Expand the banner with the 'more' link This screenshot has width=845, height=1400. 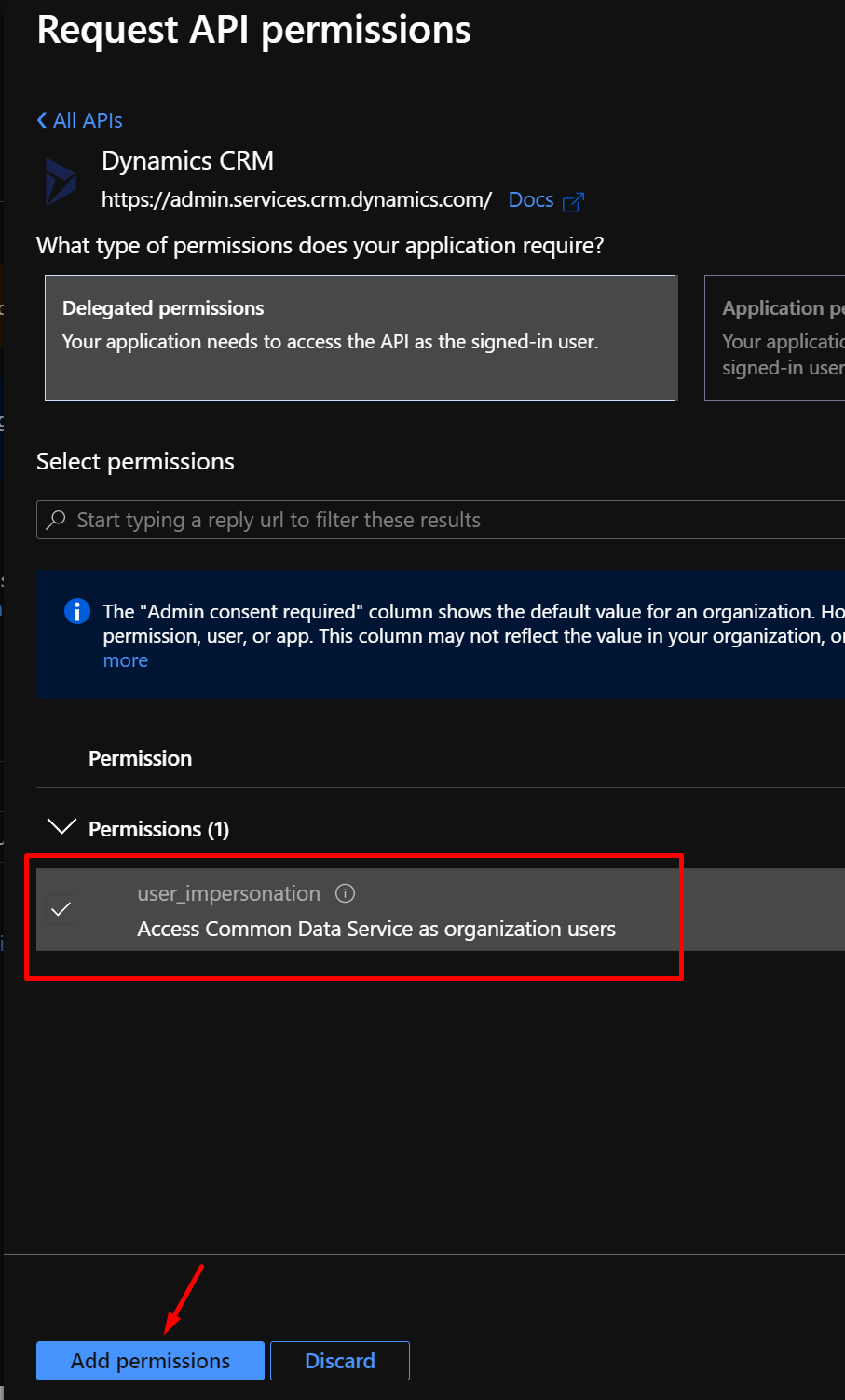click(x=125, y=660)
